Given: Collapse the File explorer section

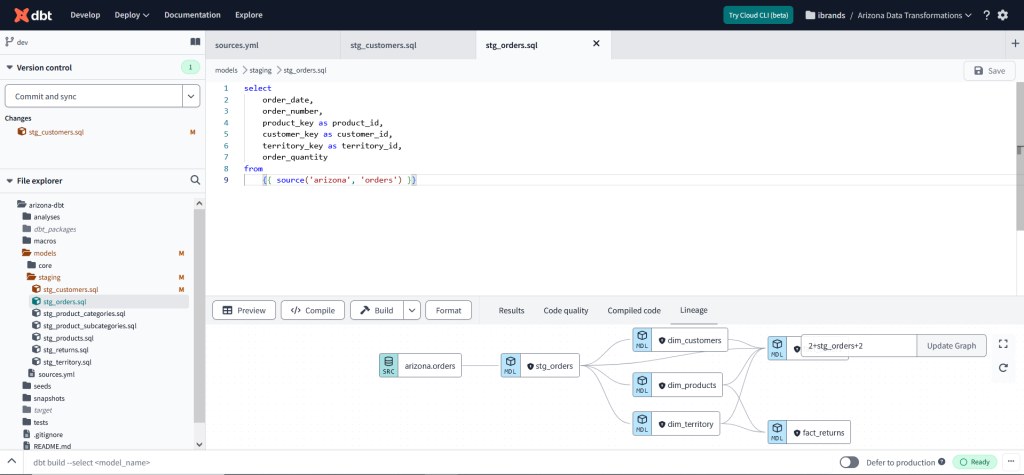Looking at the screenshot, I should (x=10, y=181).
